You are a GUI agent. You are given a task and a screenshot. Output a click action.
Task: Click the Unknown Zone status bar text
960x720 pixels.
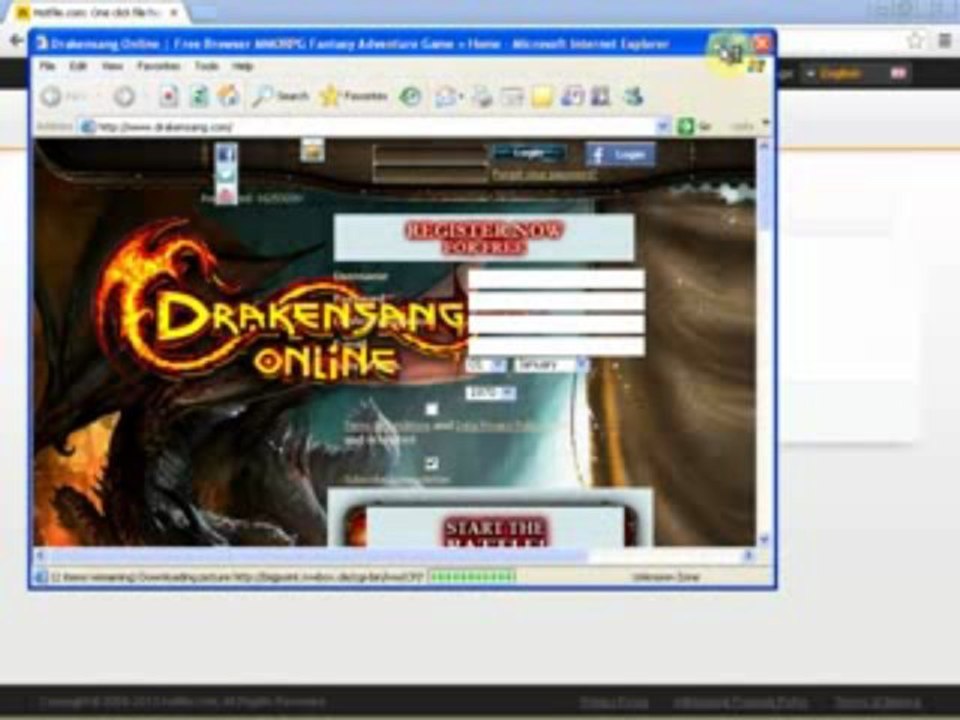[x=666, y=577]
